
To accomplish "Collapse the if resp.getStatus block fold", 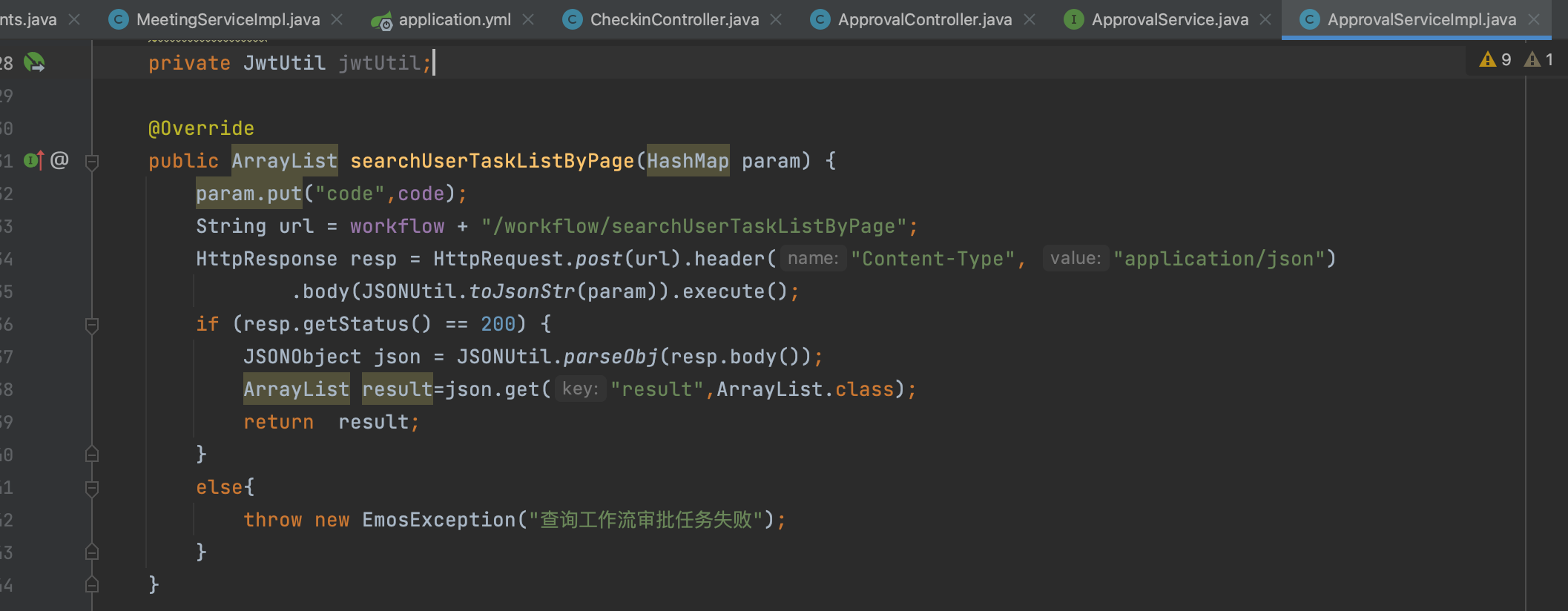I will [x=92, y=325].
